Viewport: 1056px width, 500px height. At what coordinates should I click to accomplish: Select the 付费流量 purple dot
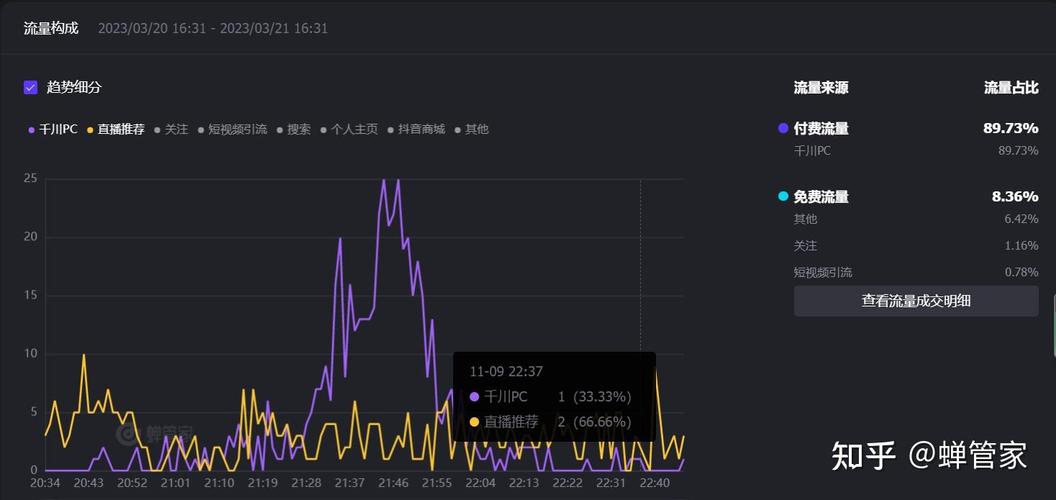point(783,128)
